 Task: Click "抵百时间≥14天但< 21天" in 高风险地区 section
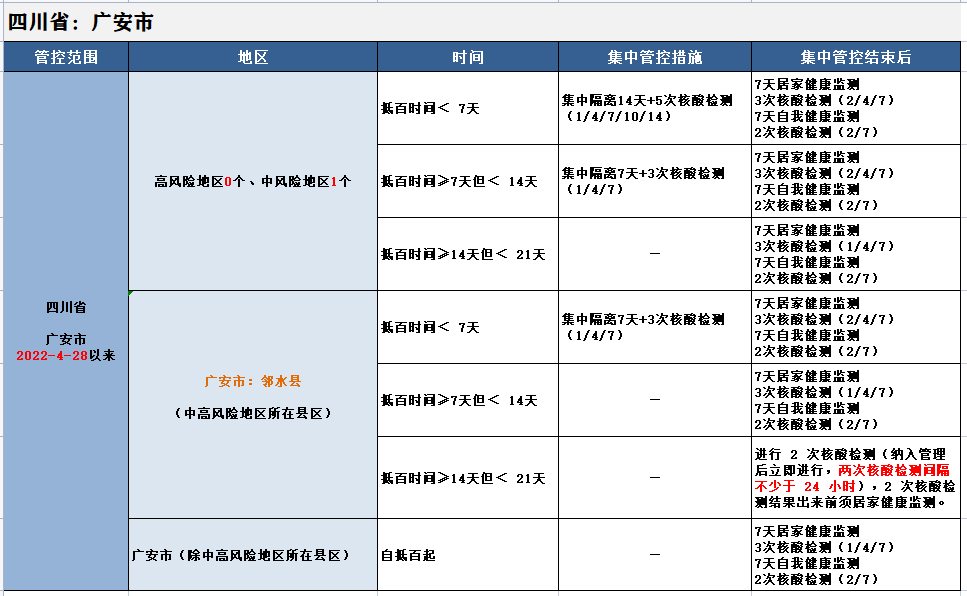(467, 254)
